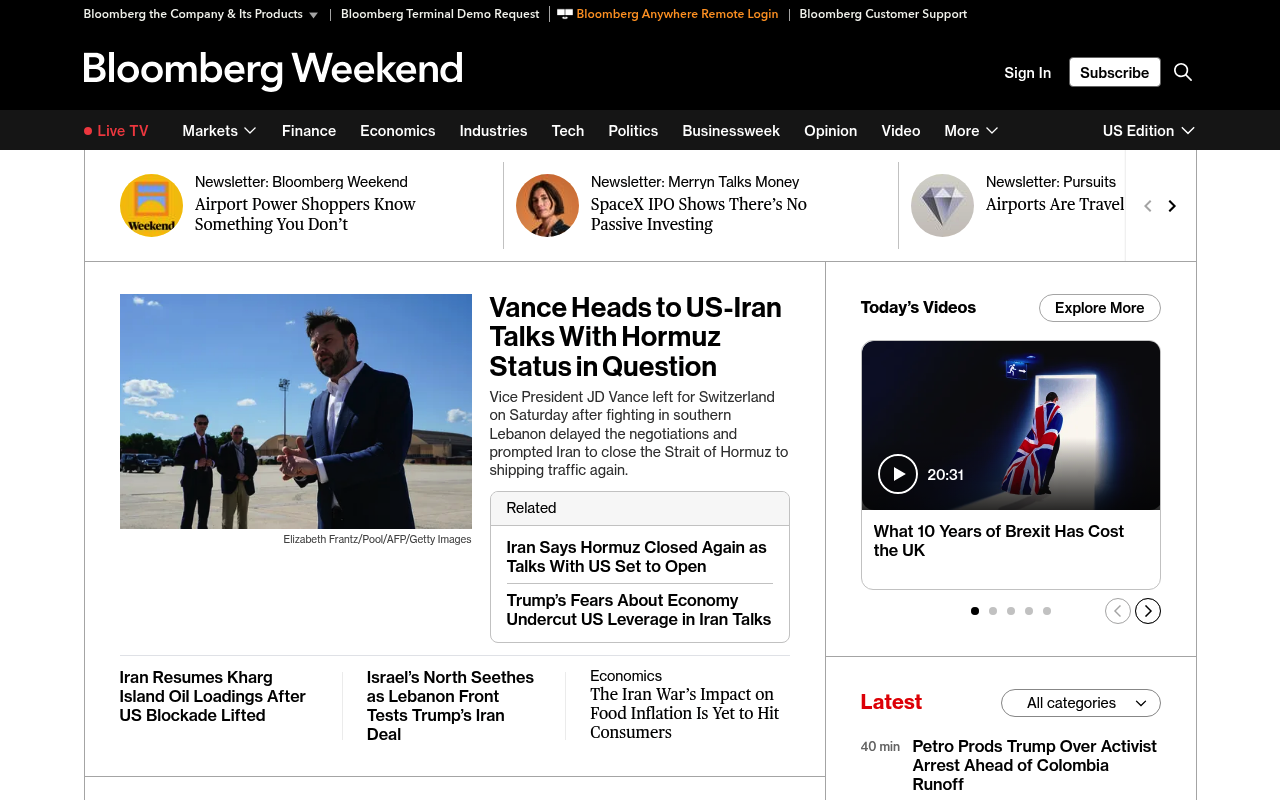This screenshot has width=1280, height=800.
Task: Open the Industries section
Action: pyautogui.click(x=494, y=131)
